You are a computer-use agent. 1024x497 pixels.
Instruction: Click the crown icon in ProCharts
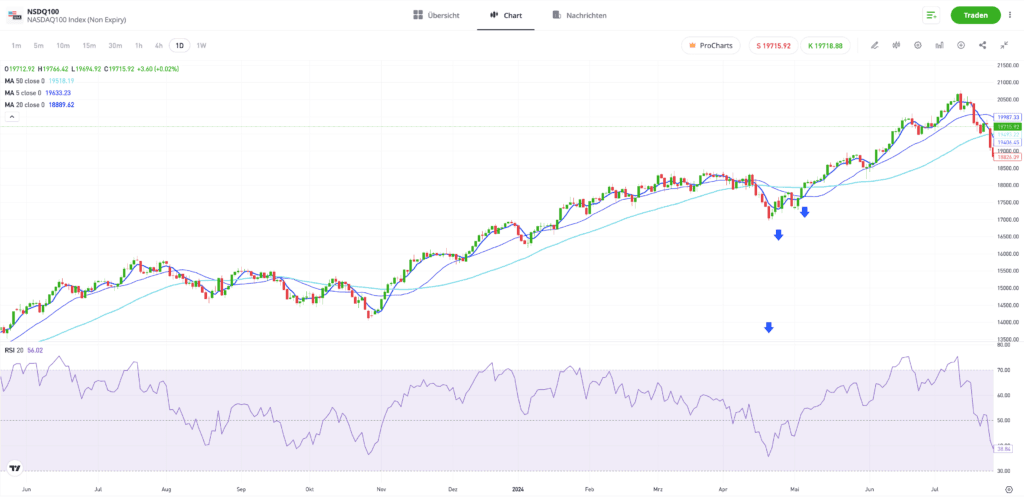click(692, 46)
